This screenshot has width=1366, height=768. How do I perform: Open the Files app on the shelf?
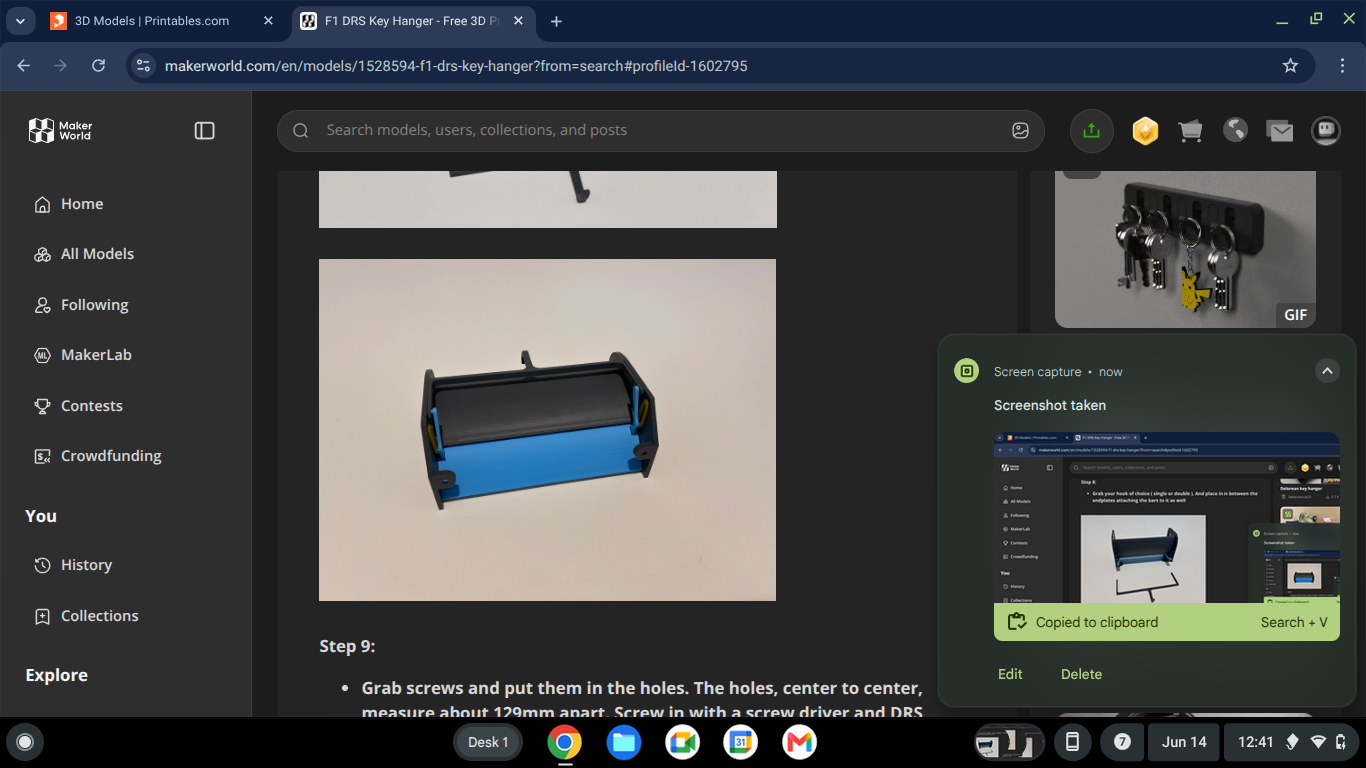624,742
